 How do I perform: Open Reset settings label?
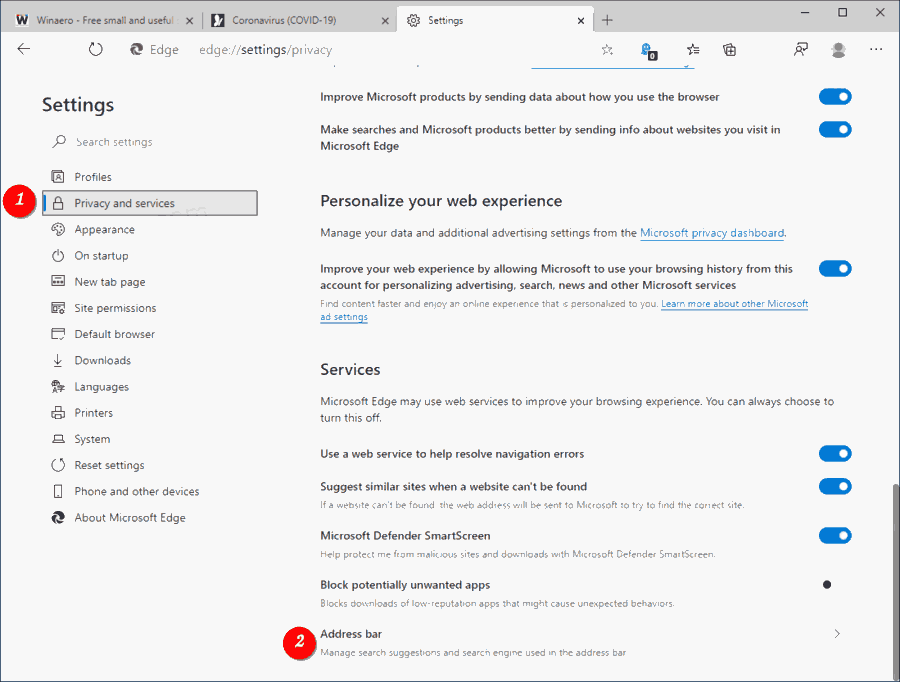109,465
